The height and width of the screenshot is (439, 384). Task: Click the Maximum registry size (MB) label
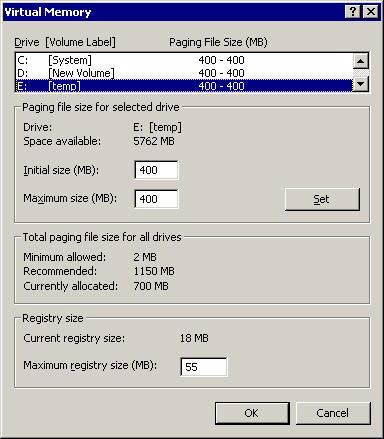(90, 365)
